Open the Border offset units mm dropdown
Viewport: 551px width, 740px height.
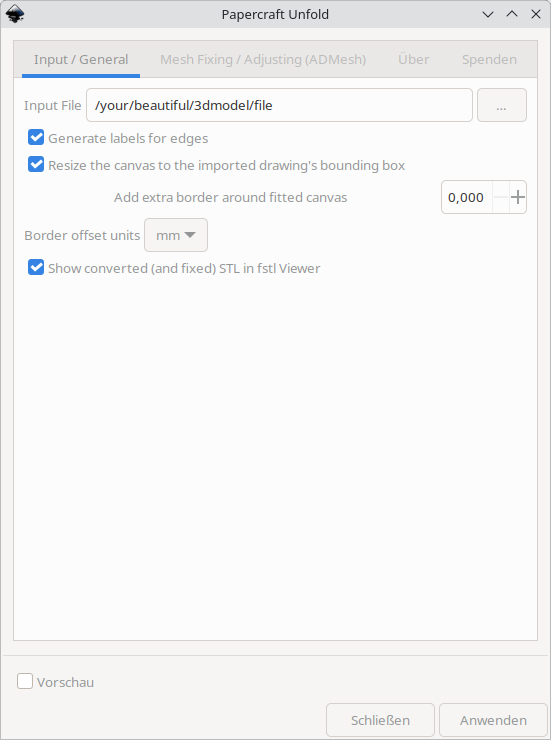click(x=175, y=235)
